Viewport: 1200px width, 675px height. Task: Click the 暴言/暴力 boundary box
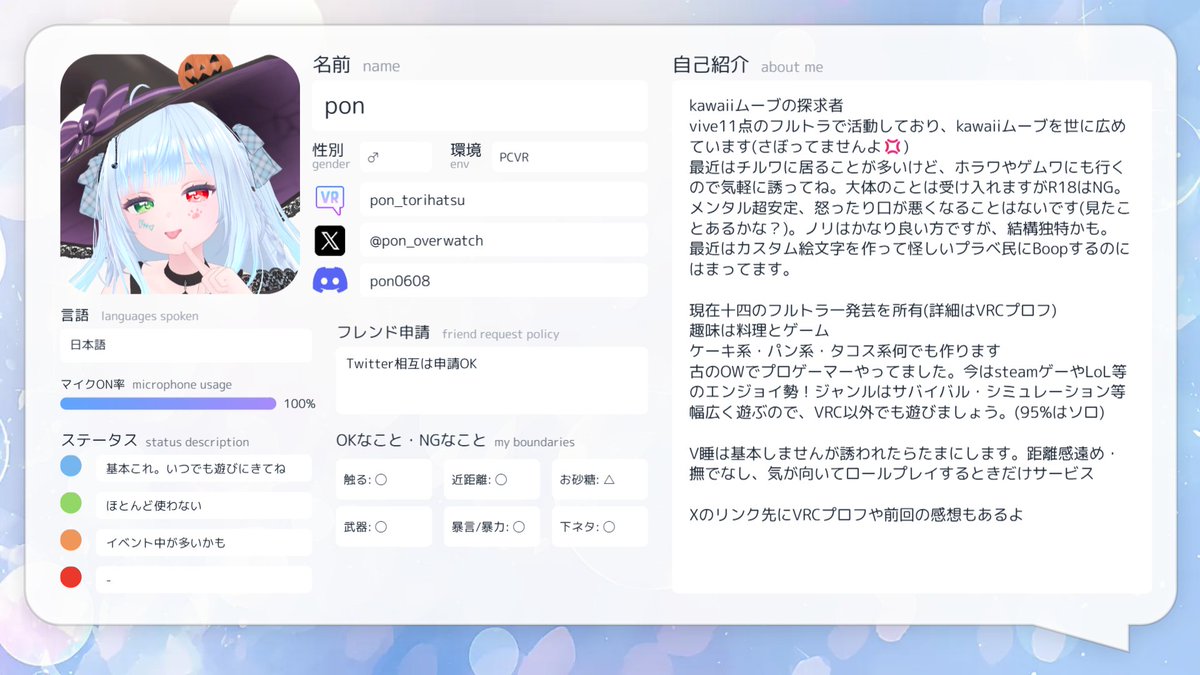pyautogui.click(x=492, y=526)
